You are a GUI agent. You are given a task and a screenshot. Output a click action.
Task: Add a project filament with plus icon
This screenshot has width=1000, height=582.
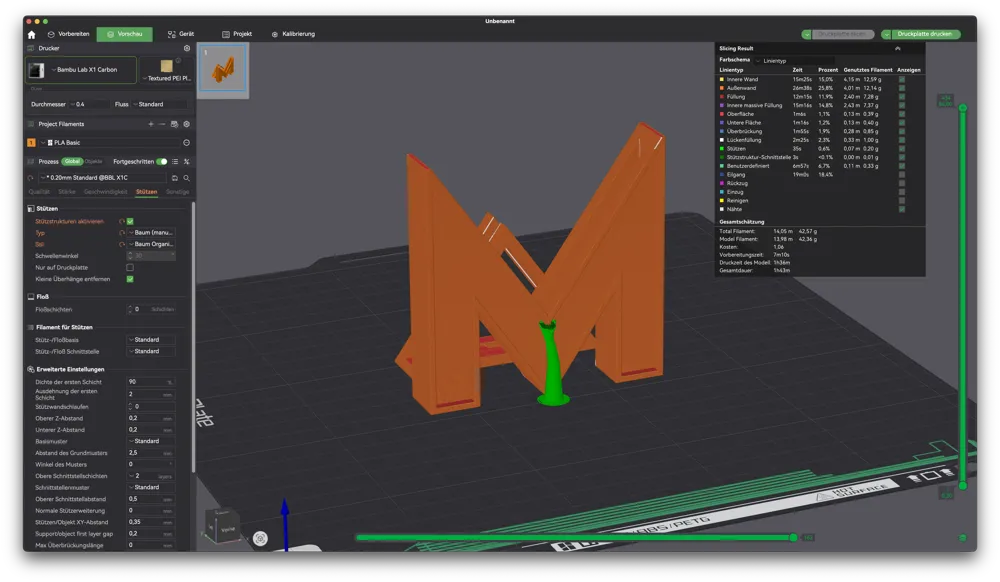pyautogui.click(x=151, y=124)
